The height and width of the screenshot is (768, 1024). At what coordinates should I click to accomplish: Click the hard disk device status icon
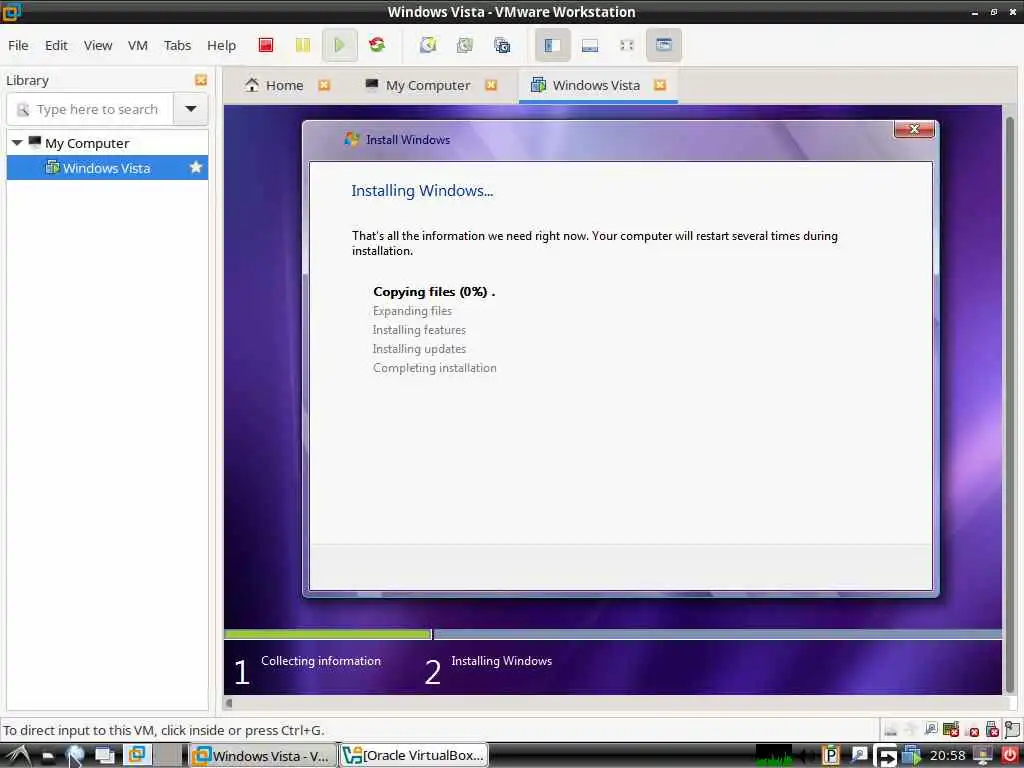click(890, 729)
